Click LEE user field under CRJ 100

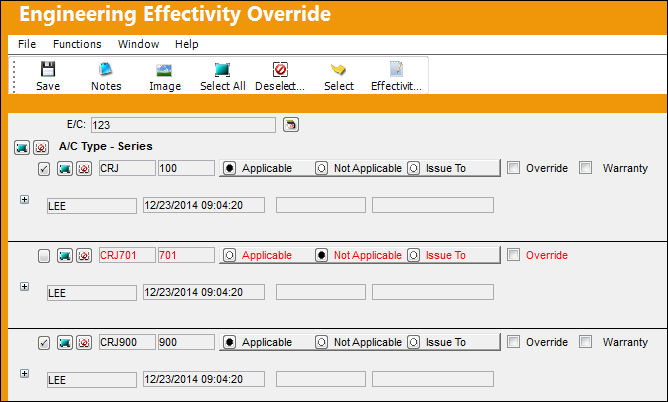[92, 206]
